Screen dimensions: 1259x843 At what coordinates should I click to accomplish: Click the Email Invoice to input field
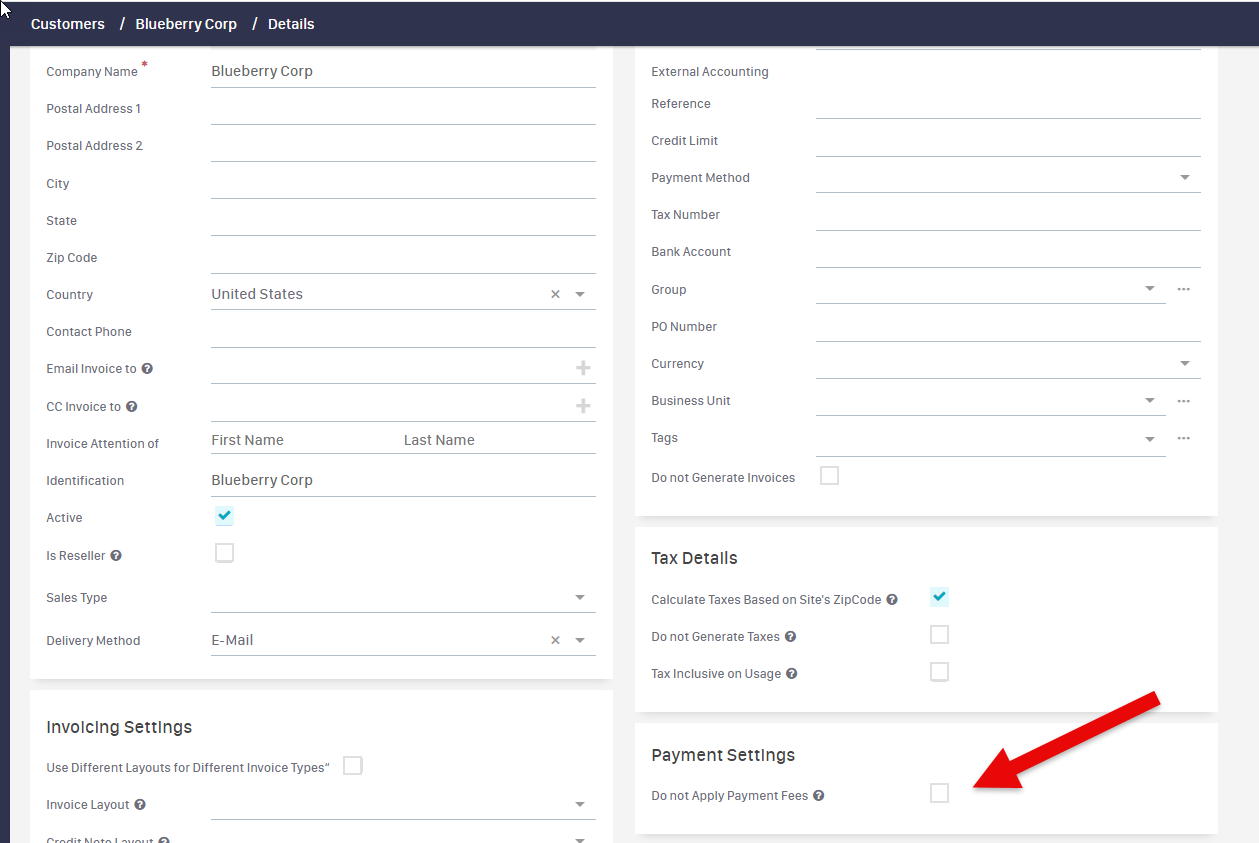click(x=391, y=369)
